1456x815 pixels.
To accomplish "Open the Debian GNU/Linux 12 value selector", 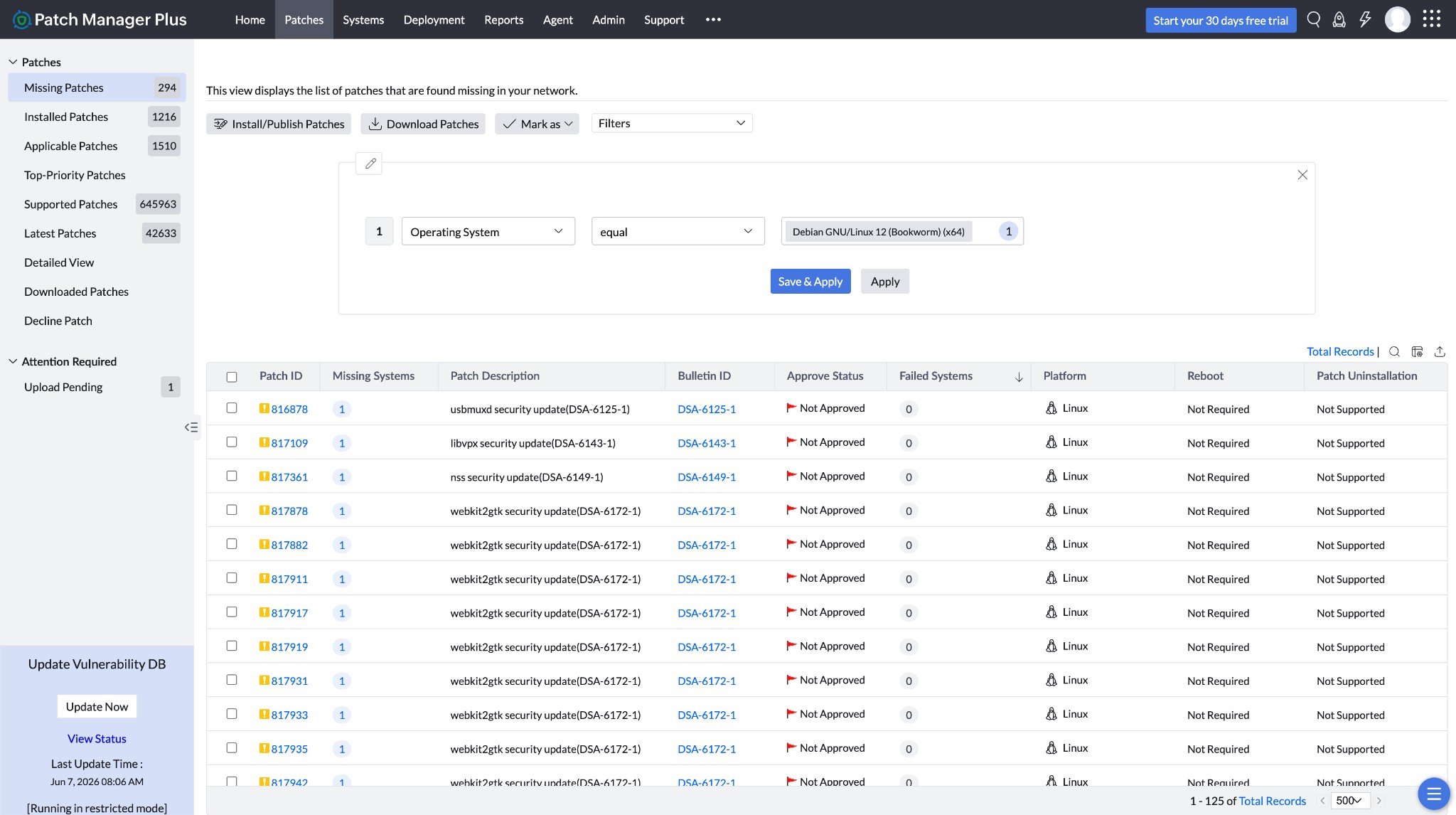I will (902, 231).
